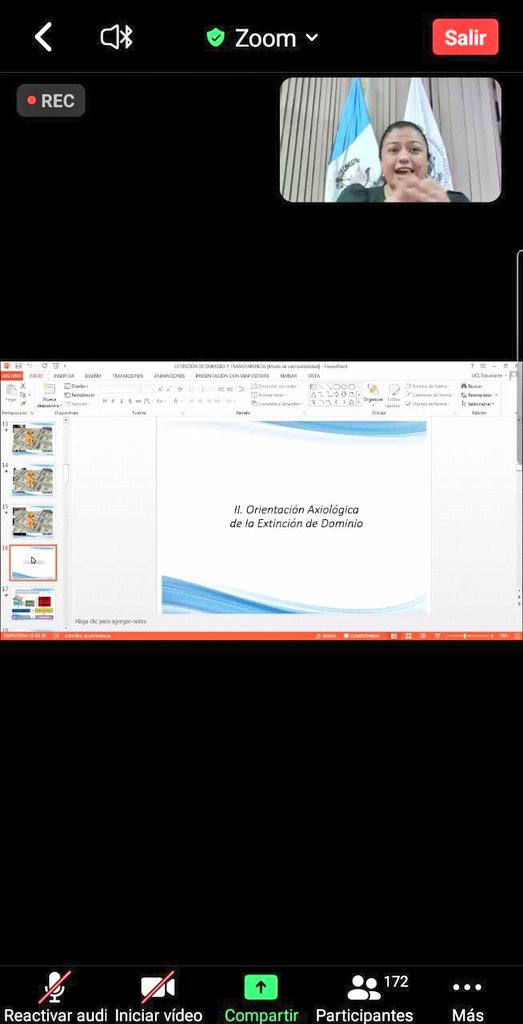The height and width of the screenshot is (1024, 523).
Task: Switch to the TRANSICIONES ribbon tab
Action: (x=127, y=376)
